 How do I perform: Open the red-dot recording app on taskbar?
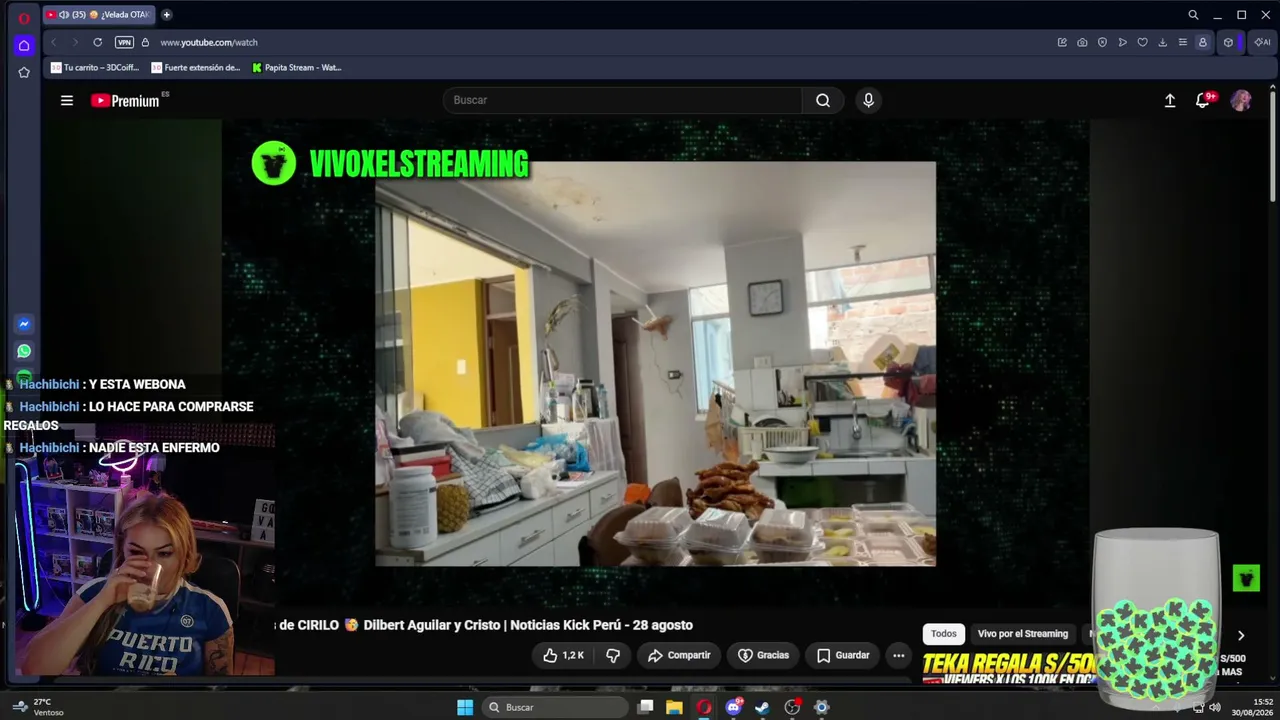point(792,707)
